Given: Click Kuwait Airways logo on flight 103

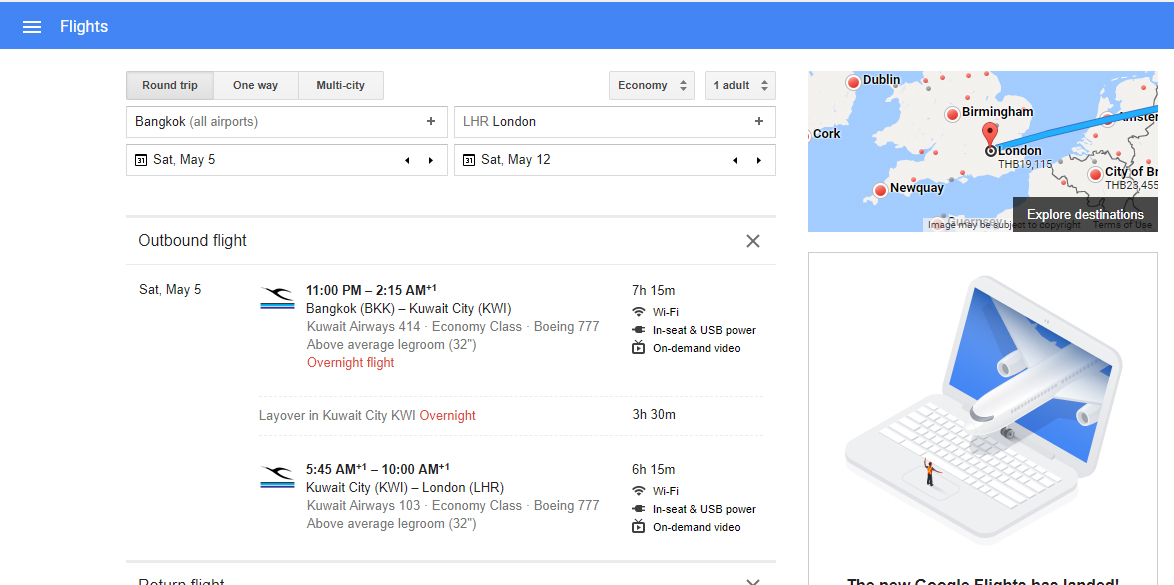Looking at the screenshot, I should (x=277, y=476).
